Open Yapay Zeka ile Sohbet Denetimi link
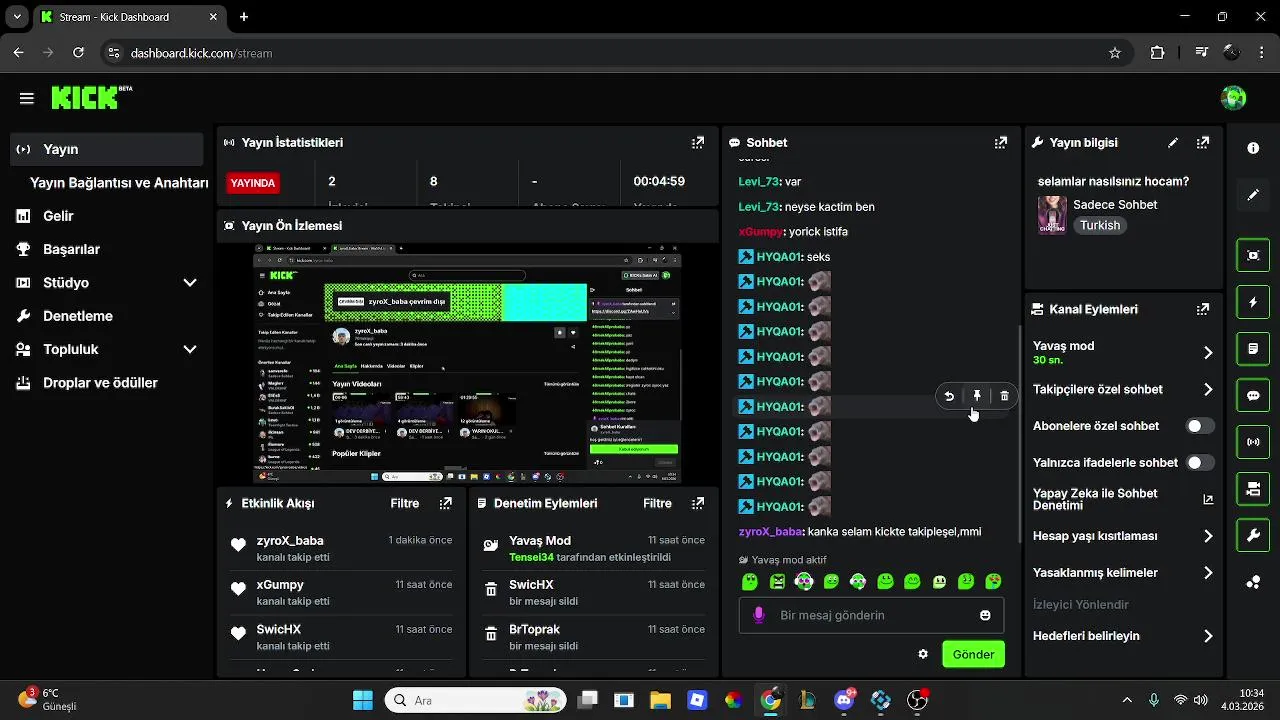This screenshot has height=720, width=1280. (1123, 499)
